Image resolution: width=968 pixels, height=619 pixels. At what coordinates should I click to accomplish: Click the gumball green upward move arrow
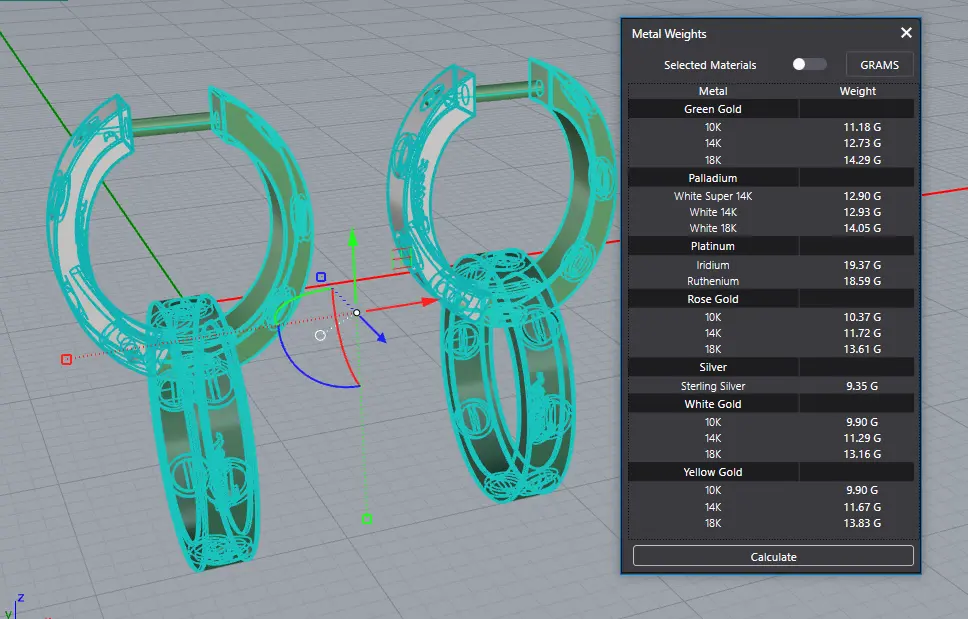(x=352, y=242)
